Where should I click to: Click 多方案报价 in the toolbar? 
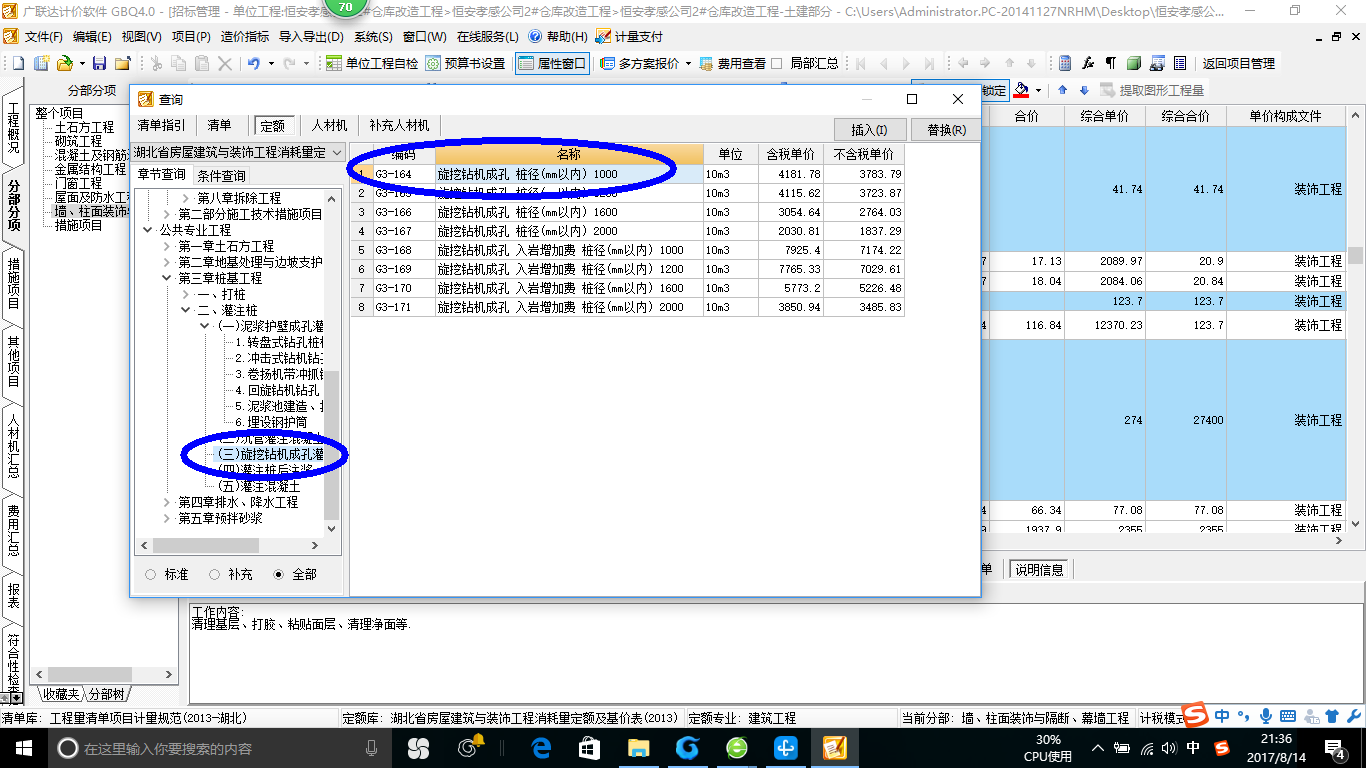(x=640, y=63)
